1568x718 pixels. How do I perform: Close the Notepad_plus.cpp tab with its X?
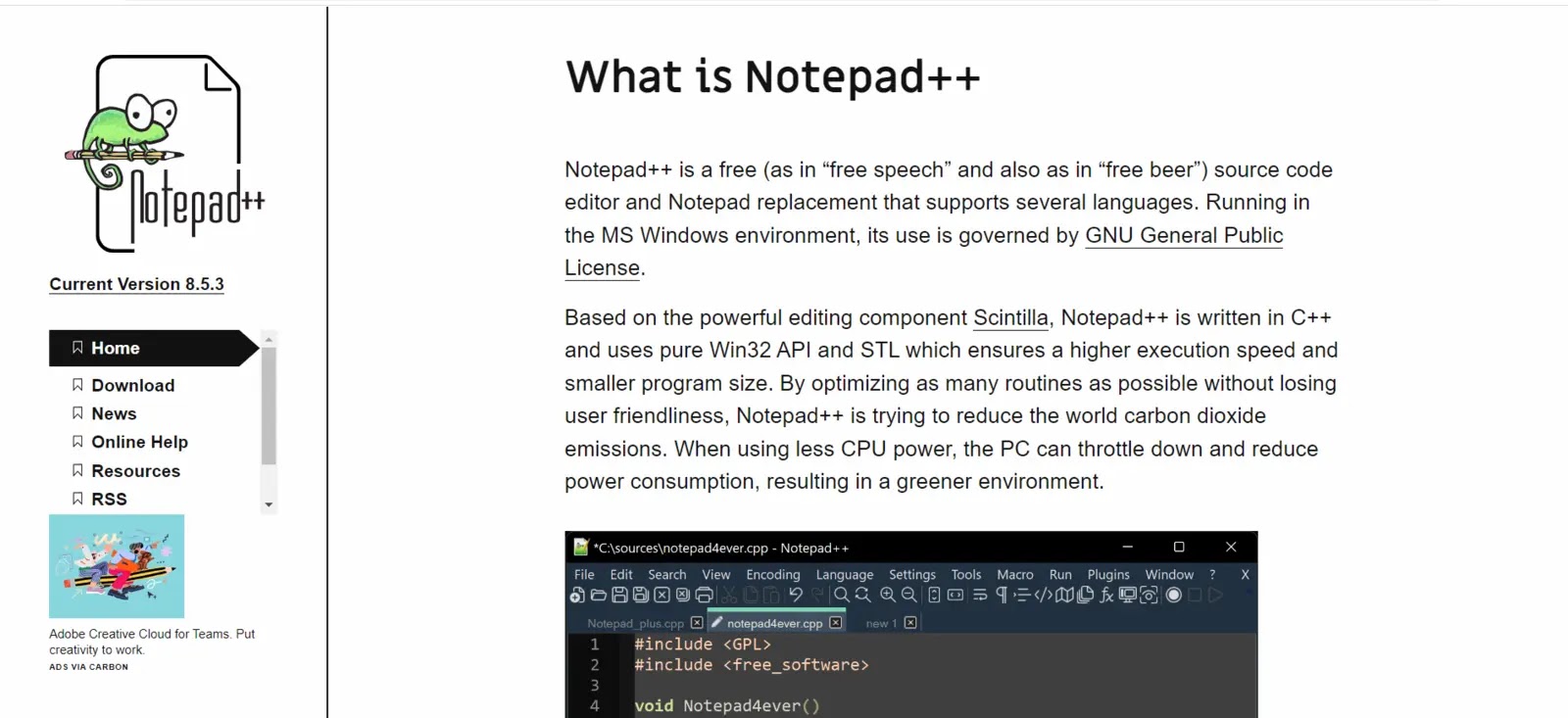697,623
